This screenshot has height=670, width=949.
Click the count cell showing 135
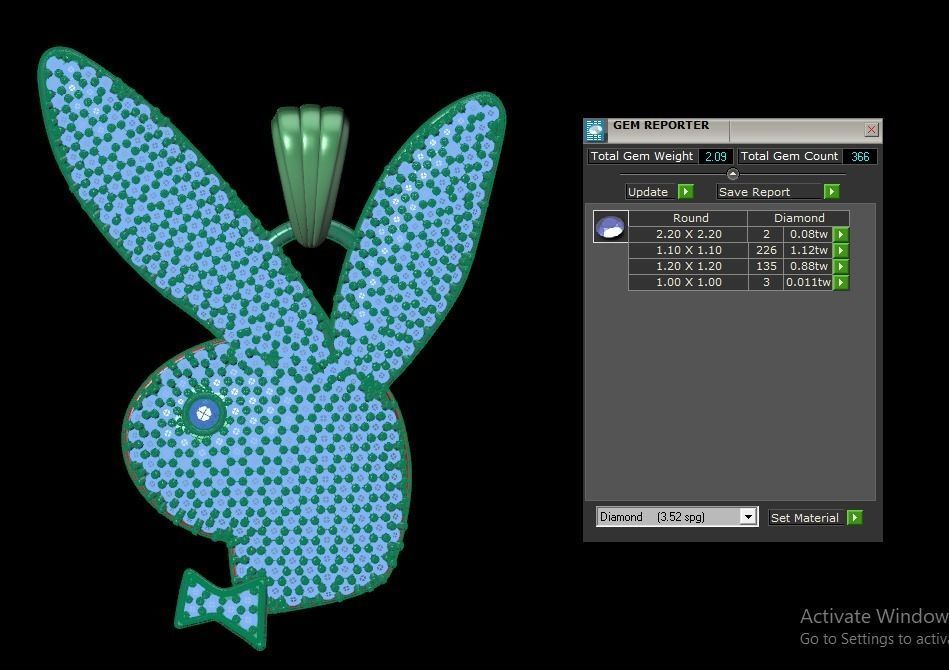766,266
